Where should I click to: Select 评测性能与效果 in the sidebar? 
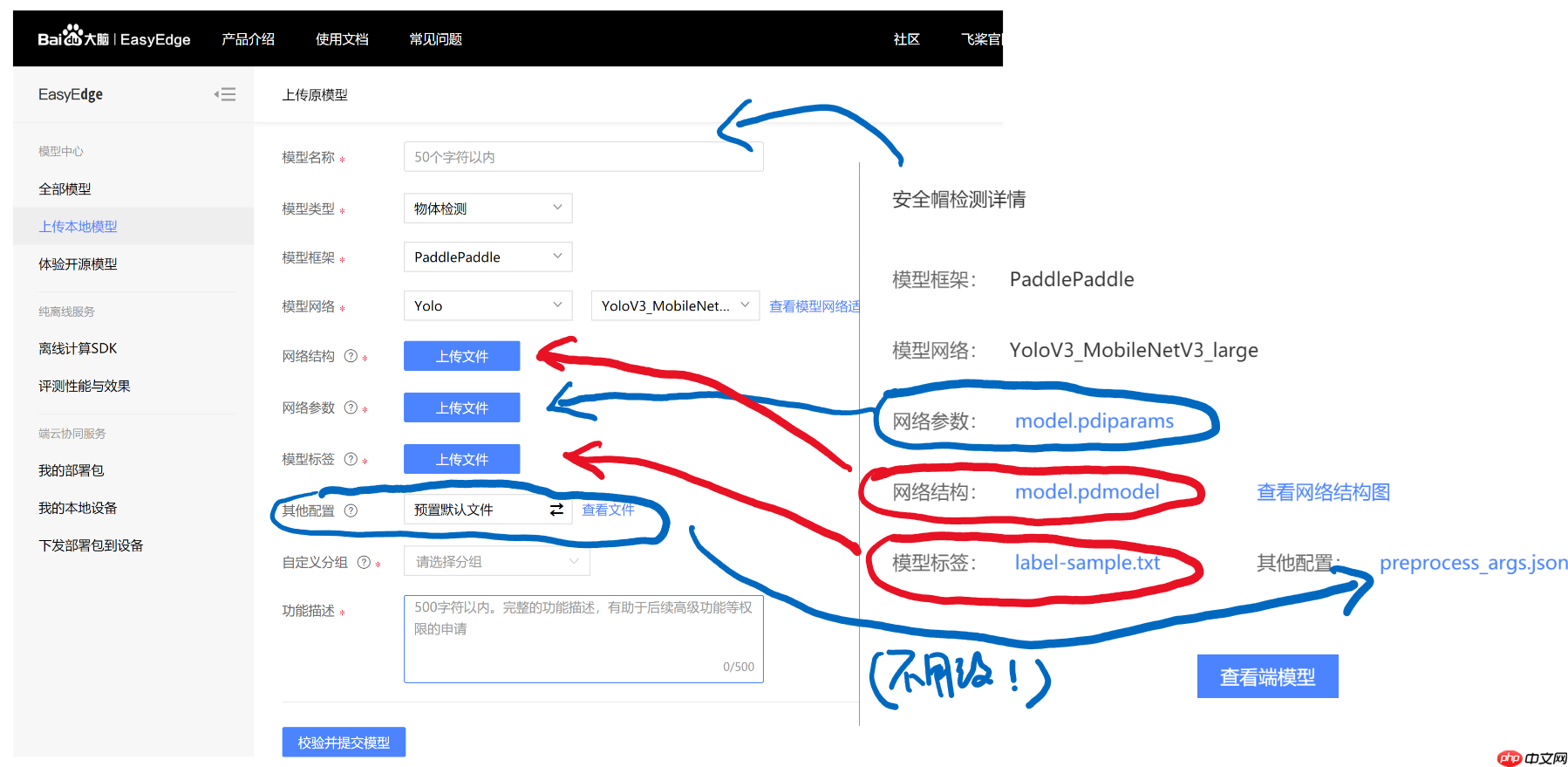click(85, 386)
